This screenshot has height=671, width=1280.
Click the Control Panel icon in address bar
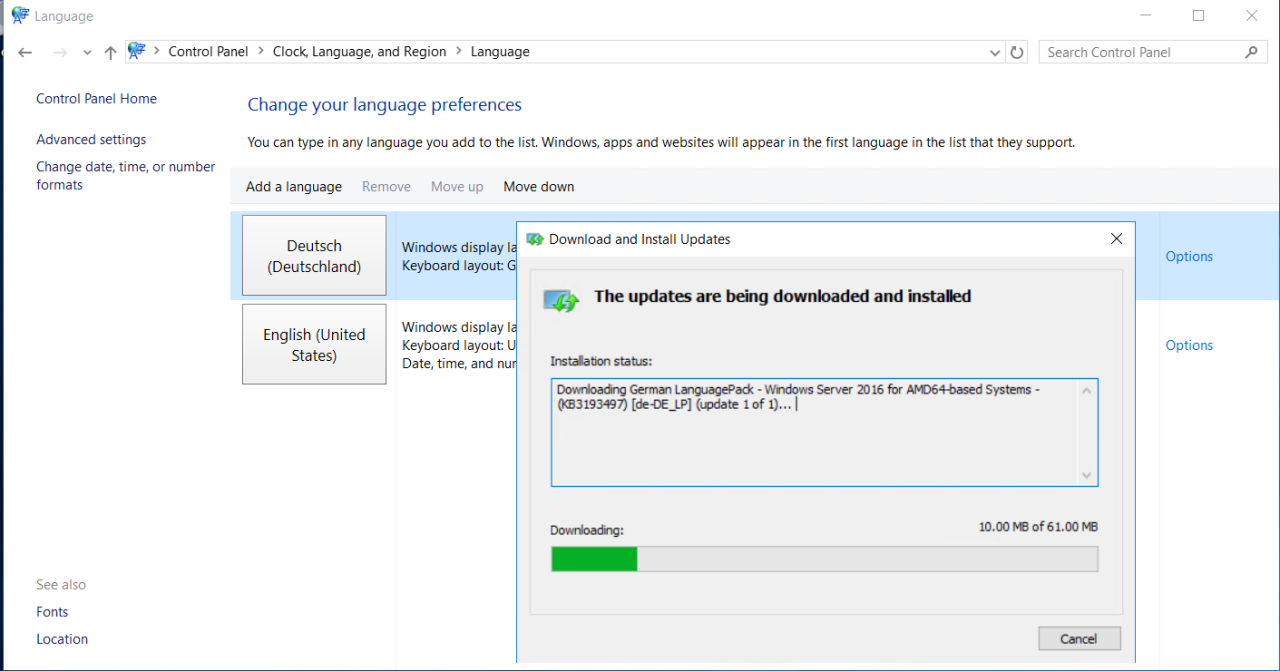pos(137,51)
